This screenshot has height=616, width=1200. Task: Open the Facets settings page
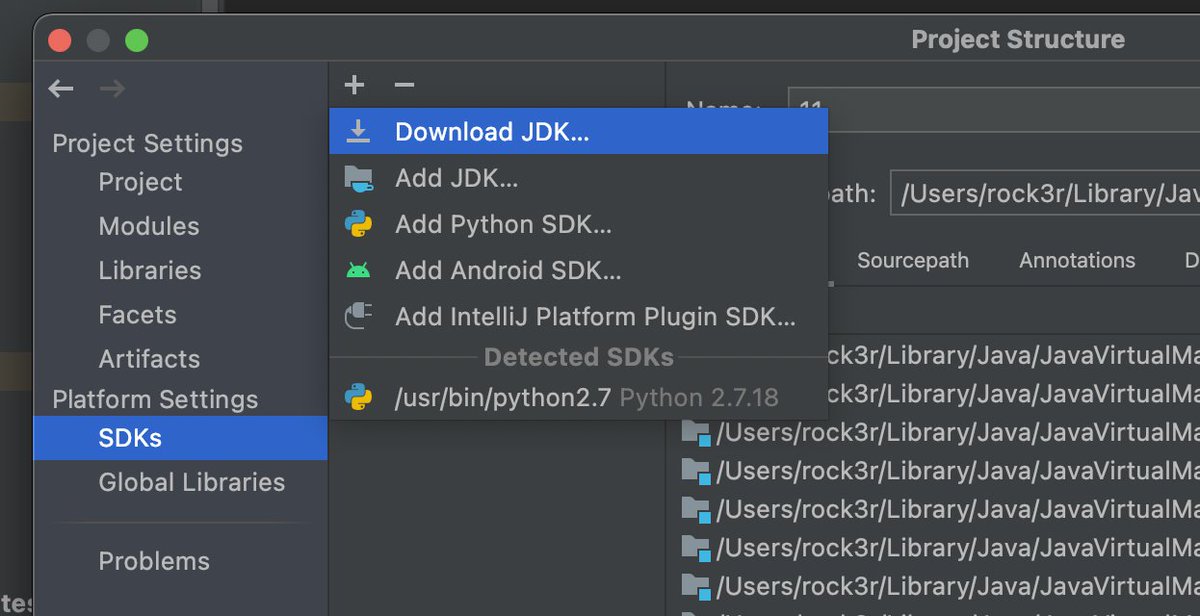coord(137,314)
